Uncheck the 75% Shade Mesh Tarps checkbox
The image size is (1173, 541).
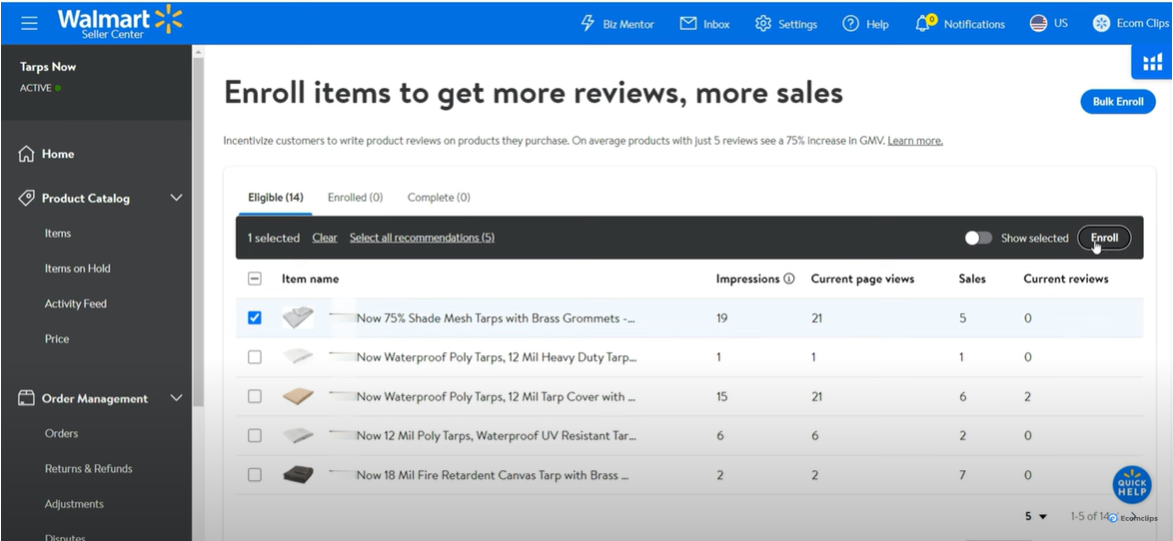(254, 318)
